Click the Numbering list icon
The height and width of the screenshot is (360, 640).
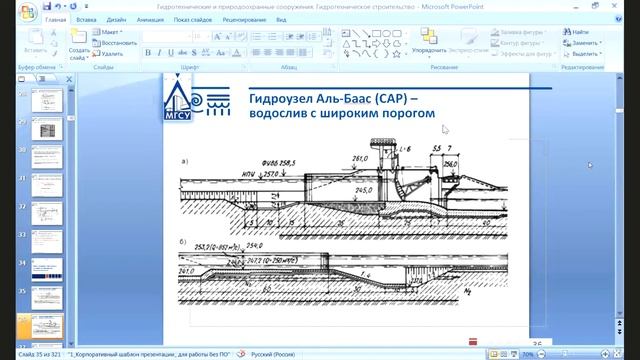[273, 37]
